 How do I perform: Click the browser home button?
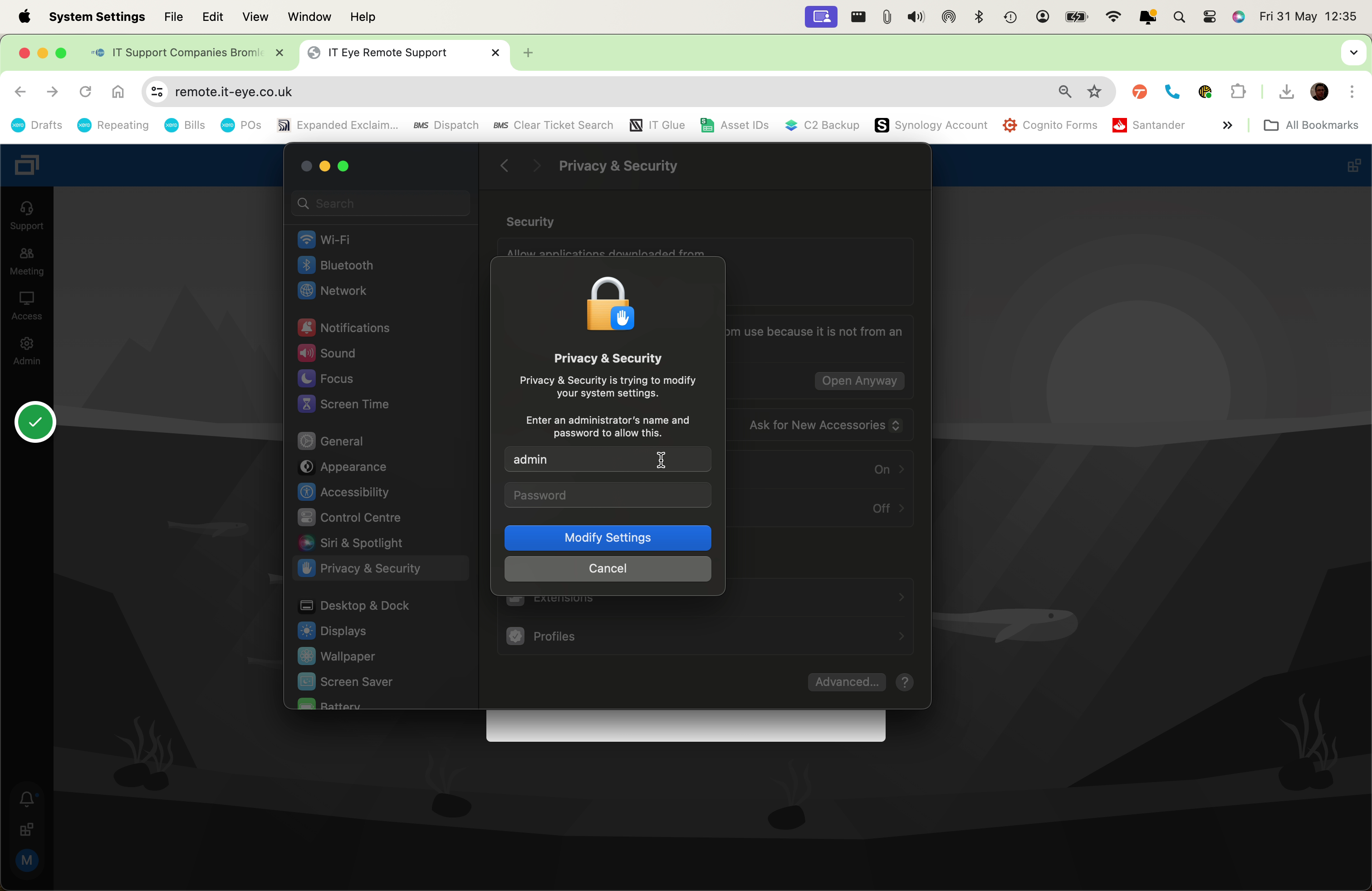pos(118,91)
